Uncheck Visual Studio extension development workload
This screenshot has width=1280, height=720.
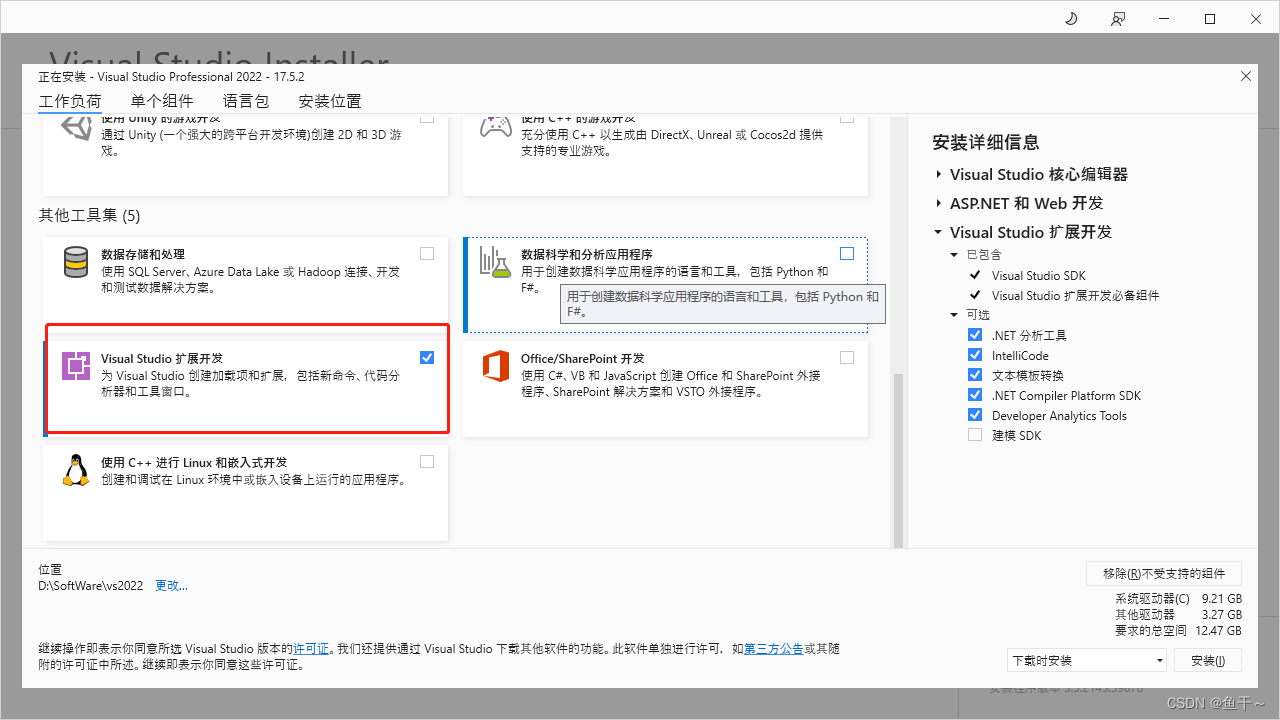click(427, 358)
